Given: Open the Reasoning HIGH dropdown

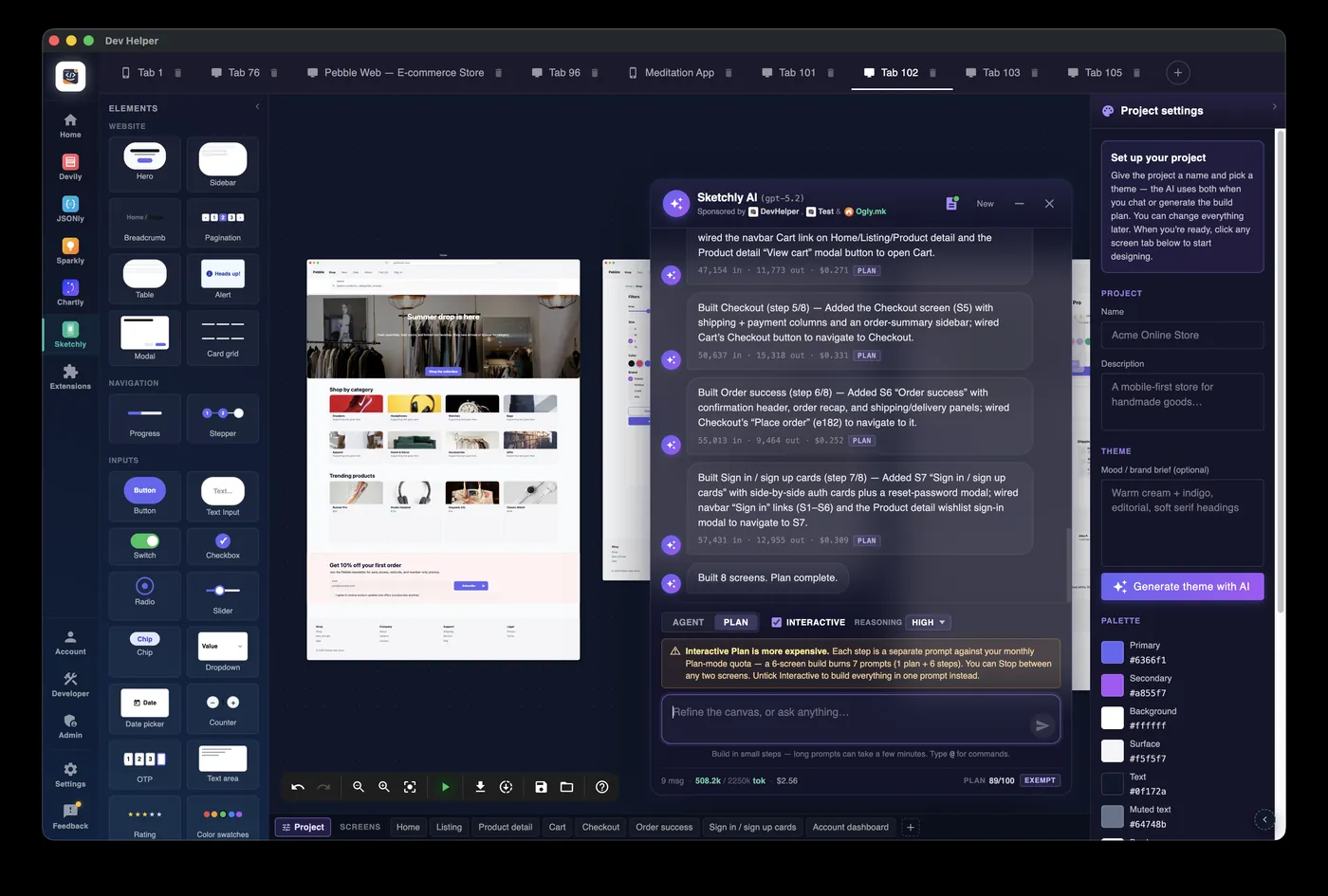Looking at the screenshot, I should click(929, 622).
